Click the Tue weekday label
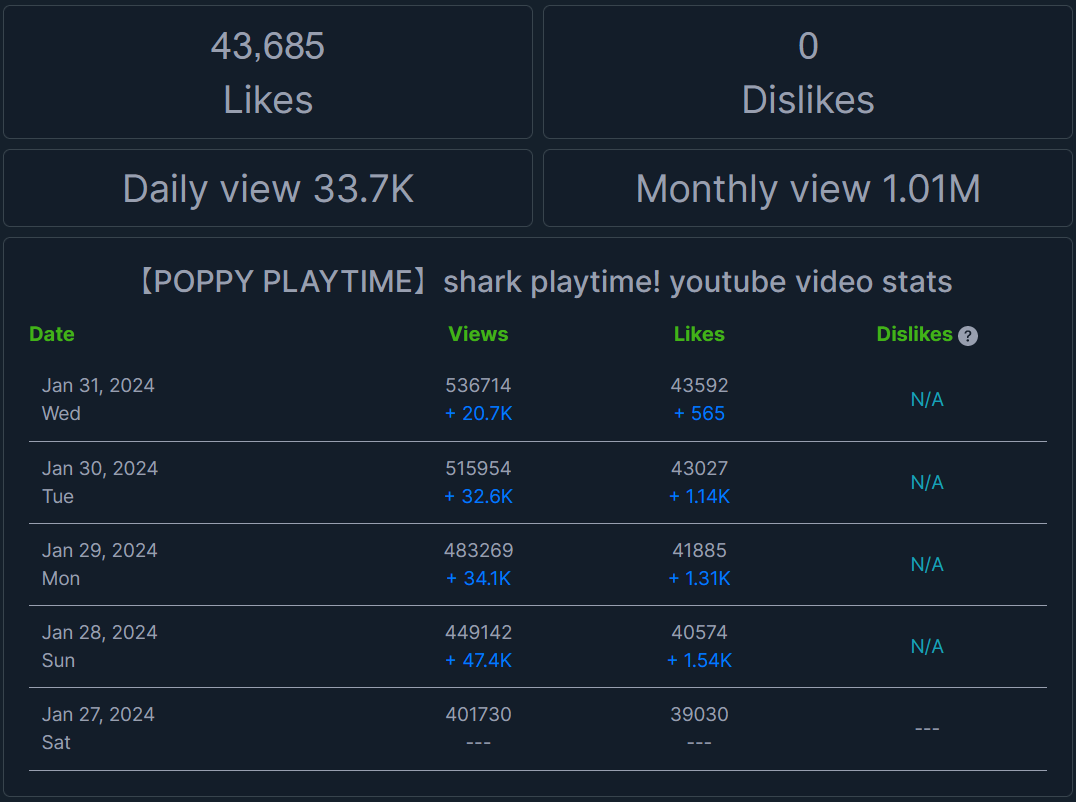 [58, 497]
